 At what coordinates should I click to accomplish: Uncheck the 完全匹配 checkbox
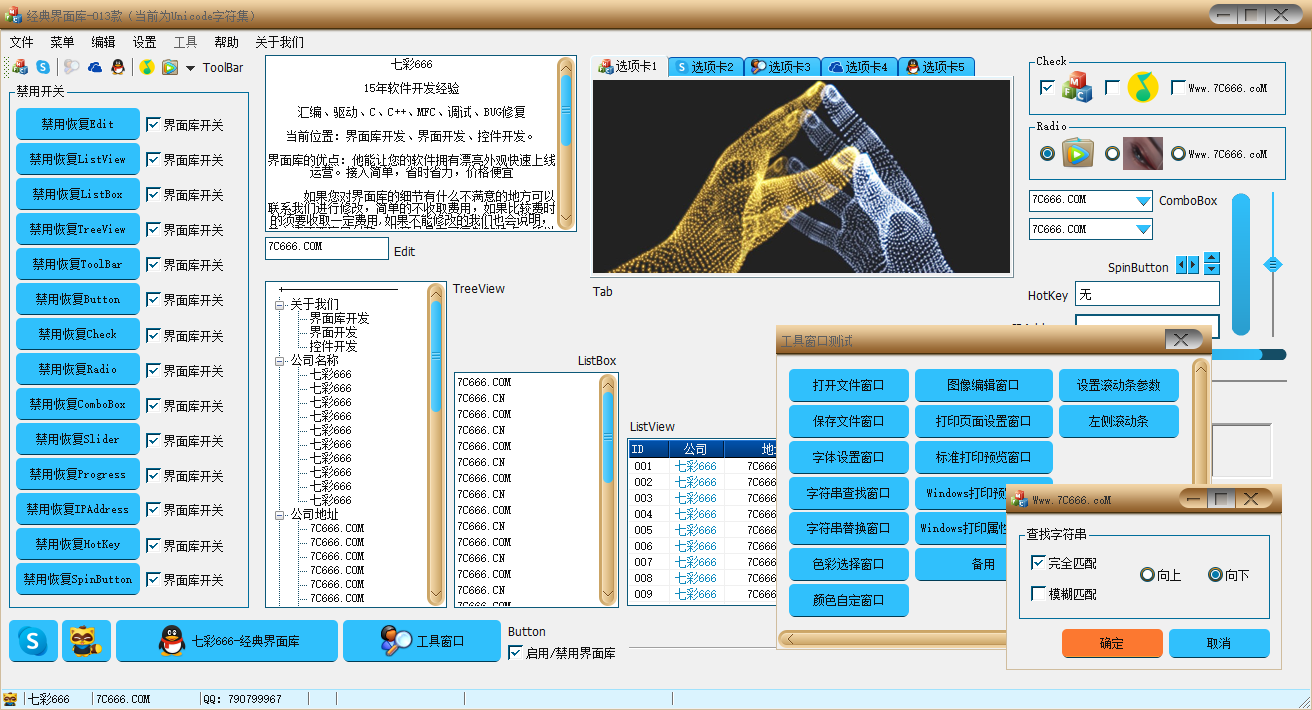pyautogui.click(x=1038, y=563)
